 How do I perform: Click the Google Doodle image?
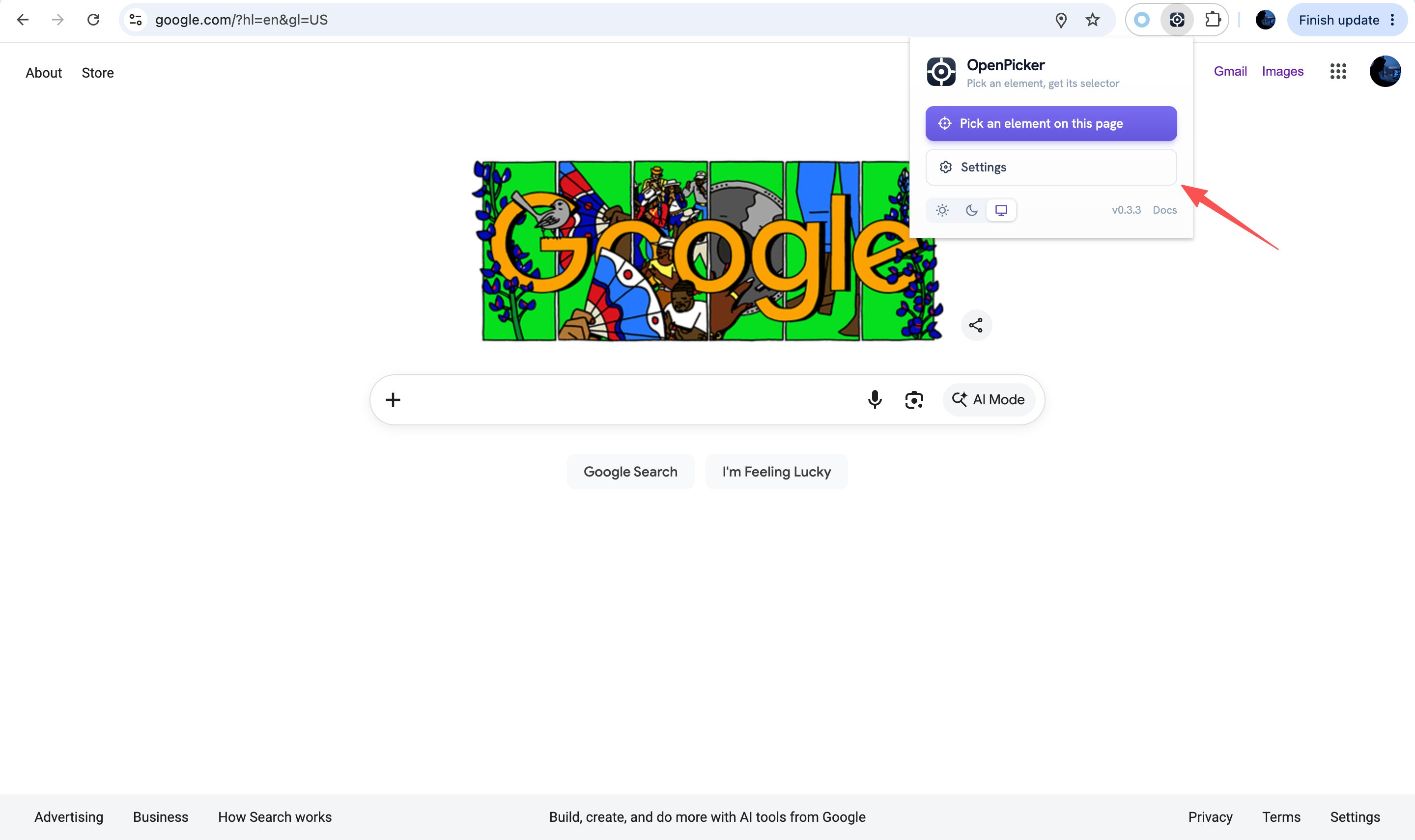[x=707, y=251]
